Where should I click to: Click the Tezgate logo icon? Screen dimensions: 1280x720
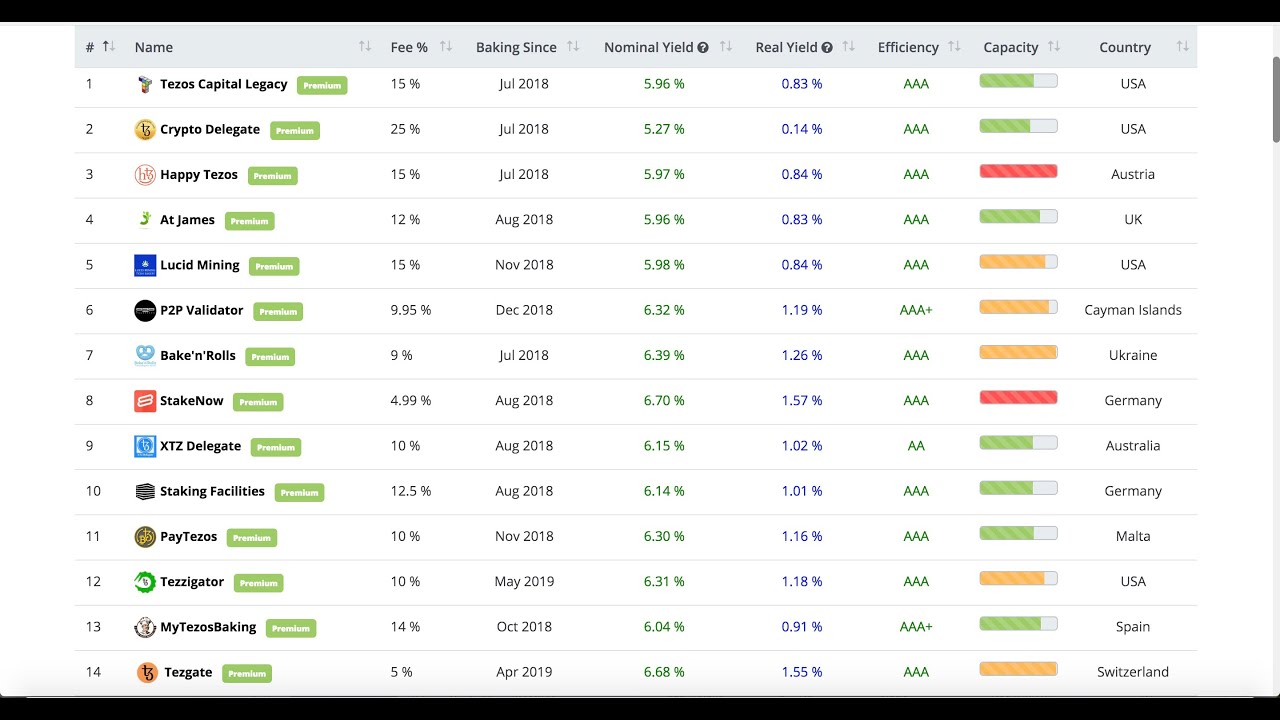pos(147,672)
